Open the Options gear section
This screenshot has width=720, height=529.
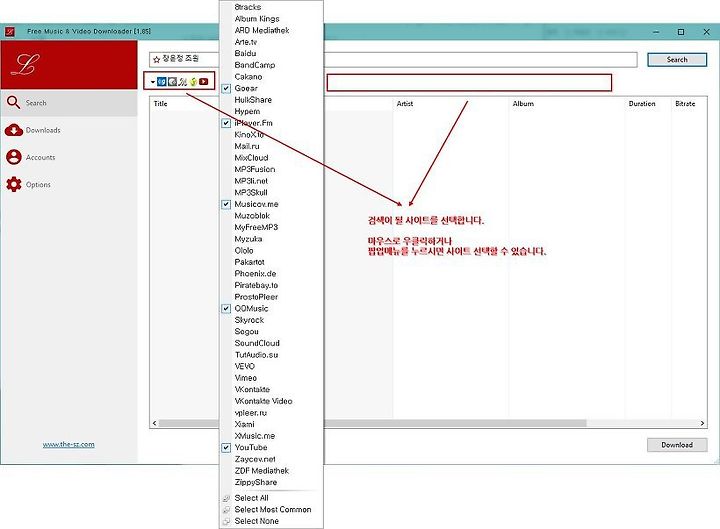[x=69, y=184]
